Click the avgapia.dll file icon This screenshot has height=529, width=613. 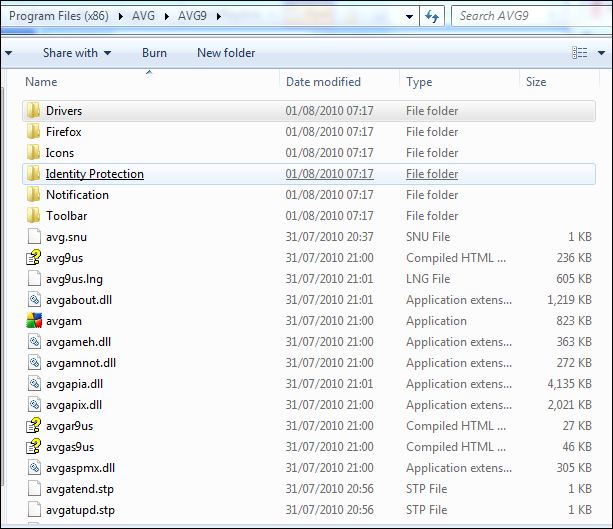coord(34,384)
